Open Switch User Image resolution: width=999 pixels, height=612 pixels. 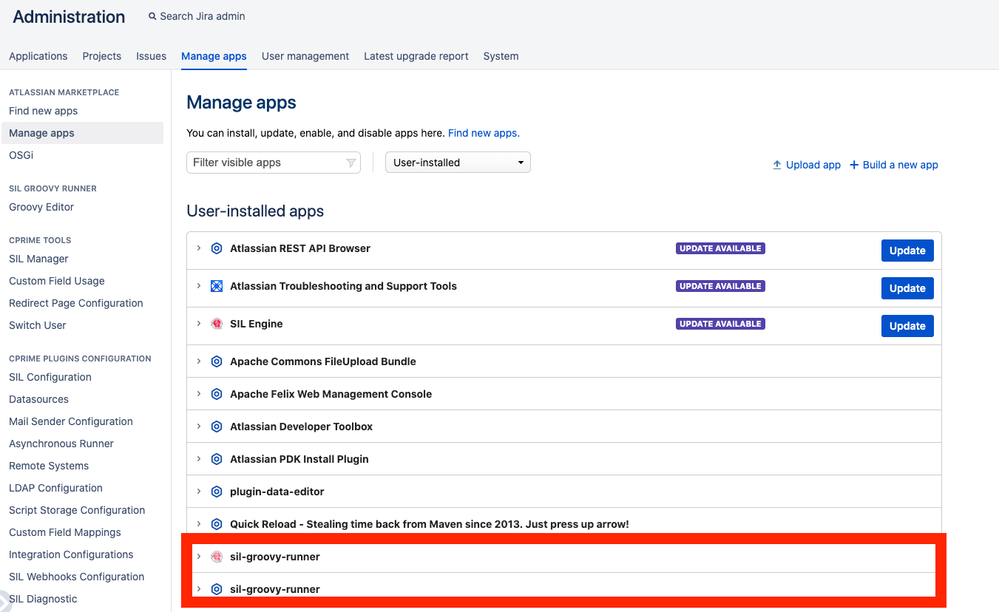click(38, 325)
